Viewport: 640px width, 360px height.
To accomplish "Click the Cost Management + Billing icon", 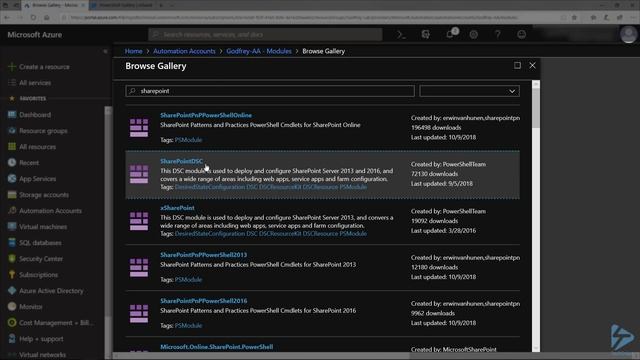I will pyautogui.click(x=12, y=322).
